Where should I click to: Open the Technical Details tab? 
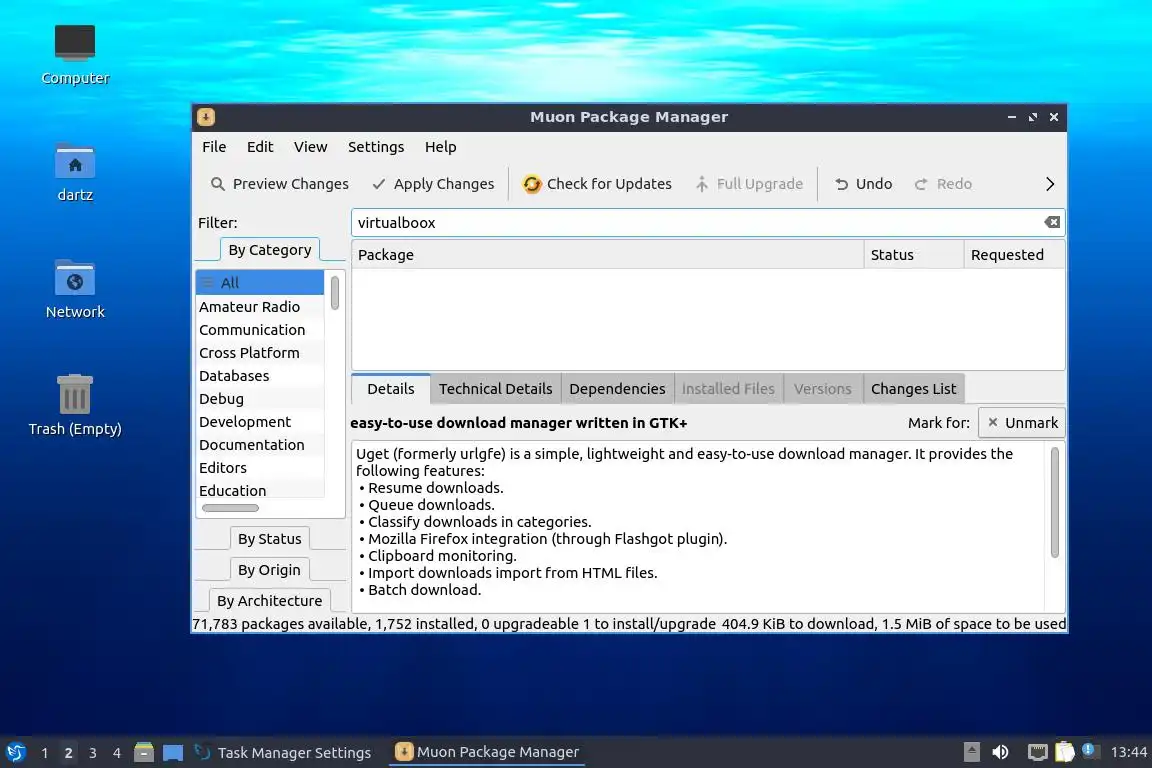tap(496, 389)
